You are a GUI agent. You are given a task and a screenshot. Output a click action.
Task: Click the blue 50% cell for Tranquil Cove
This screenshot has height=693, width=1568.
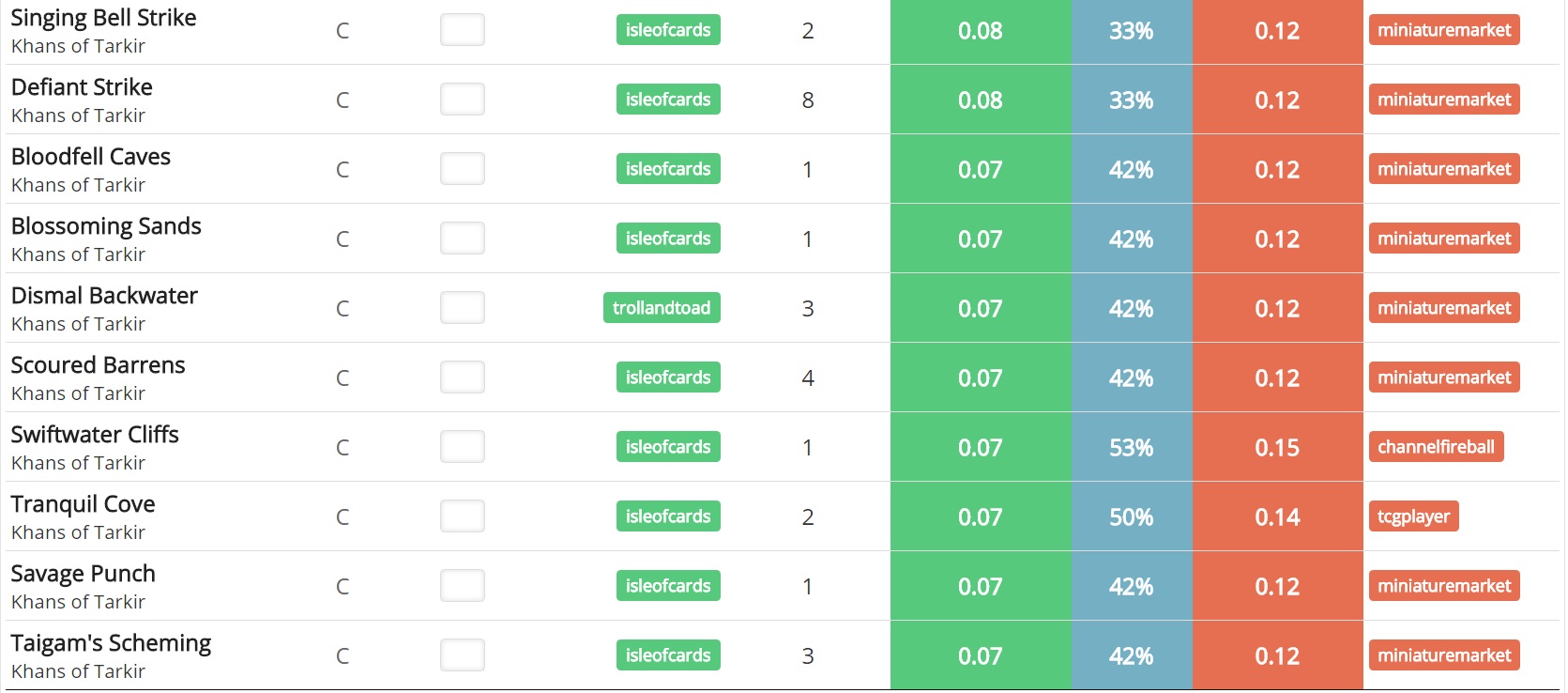pos(1131,516)
